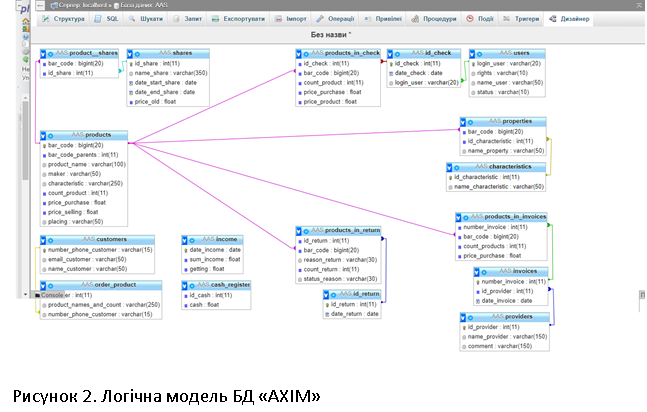Open the SQL tab
Image resolution: width=647 pixels, height=412 pixels.
[107, 19]
